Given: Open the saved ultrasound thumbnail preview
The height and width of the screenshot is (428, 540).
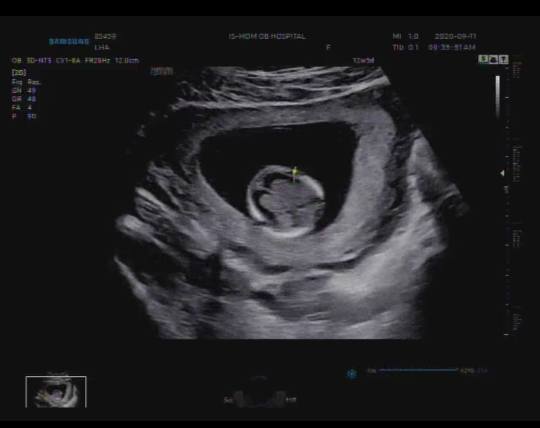Looking at the screenshot, I should 56,392.
